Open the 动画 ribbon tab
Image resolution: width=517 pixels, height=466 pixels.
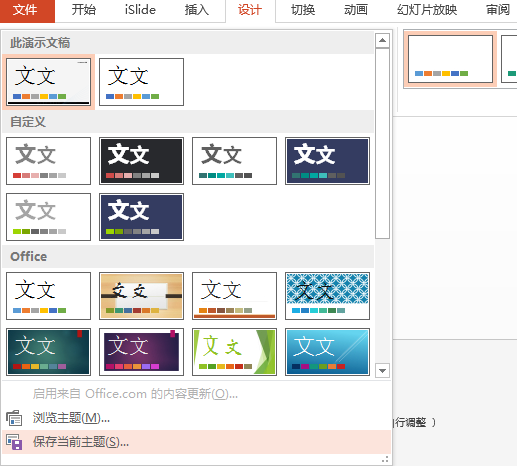(356, 10)
